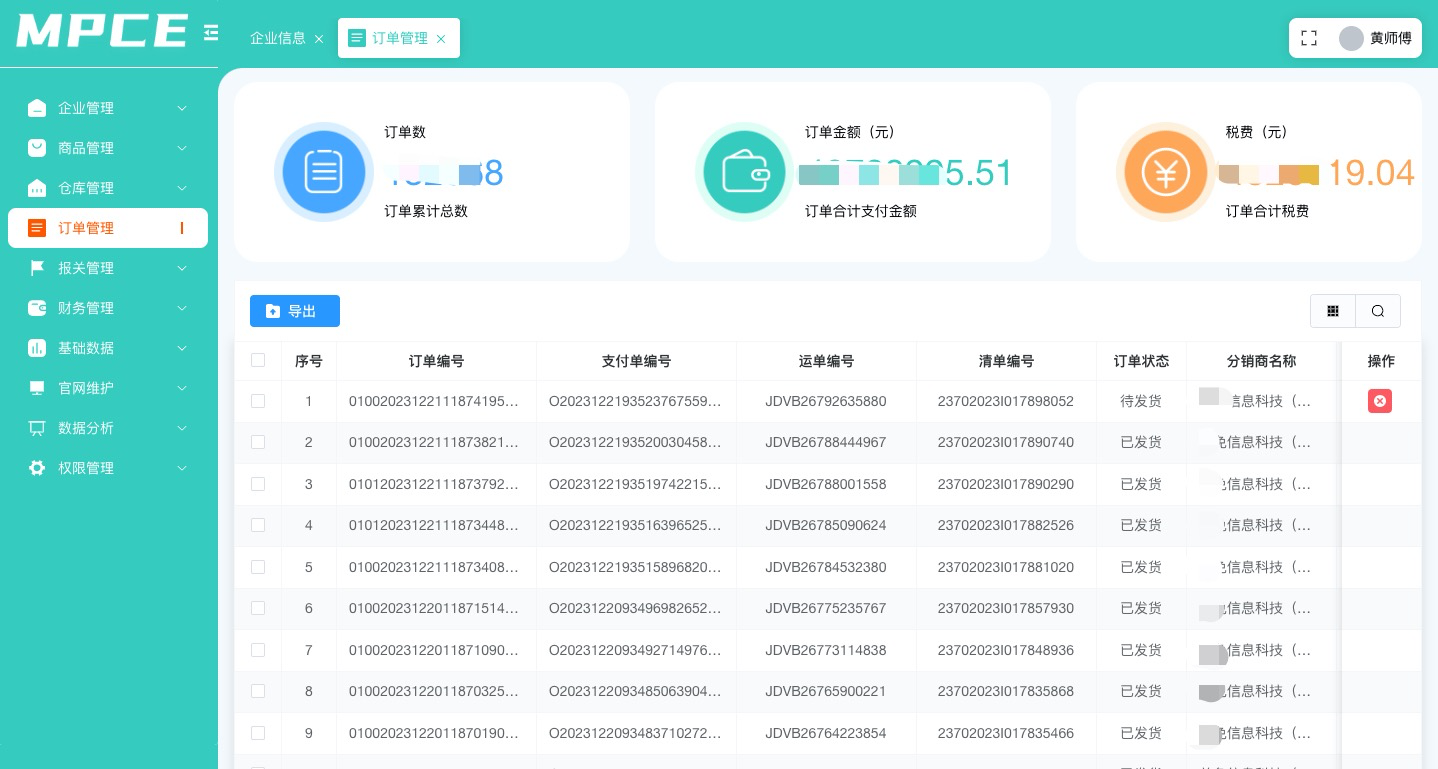Click the red cancel icon in row 1
The image size is (1438, 769).
tap(1380, 401)
